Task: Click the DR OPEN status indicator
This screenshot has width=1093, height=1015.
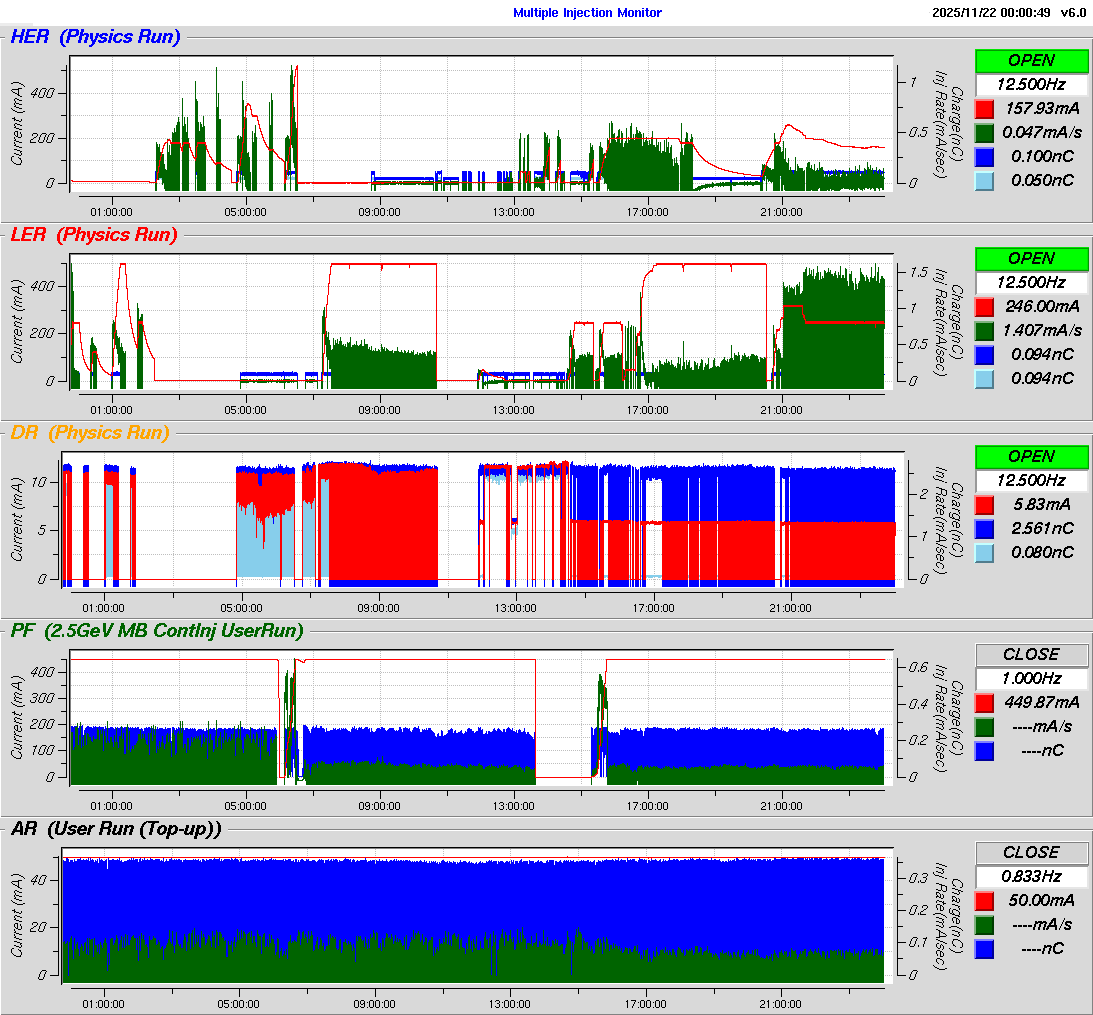Action: pos(1031,456)
